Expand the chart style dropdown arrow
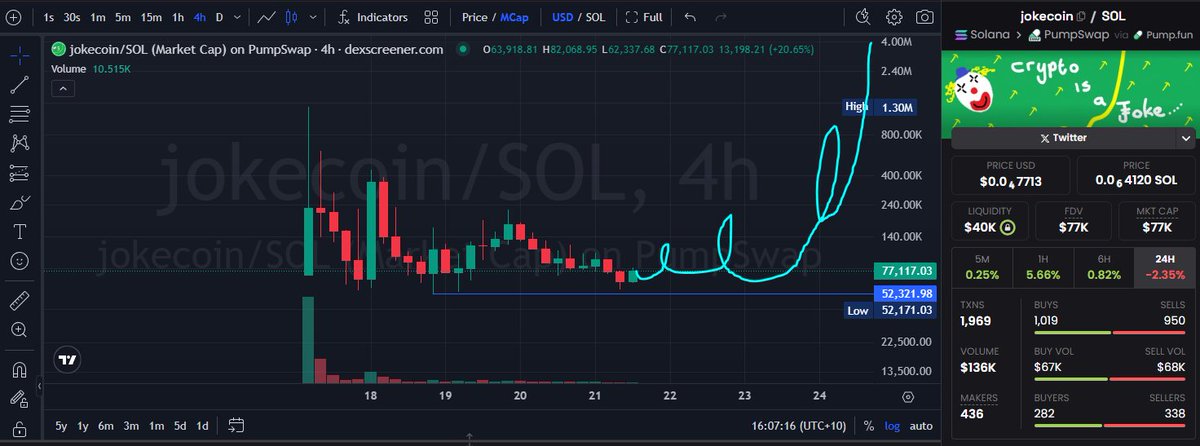Viewport: 1200px width, 446px height. [x=312, y=17]
